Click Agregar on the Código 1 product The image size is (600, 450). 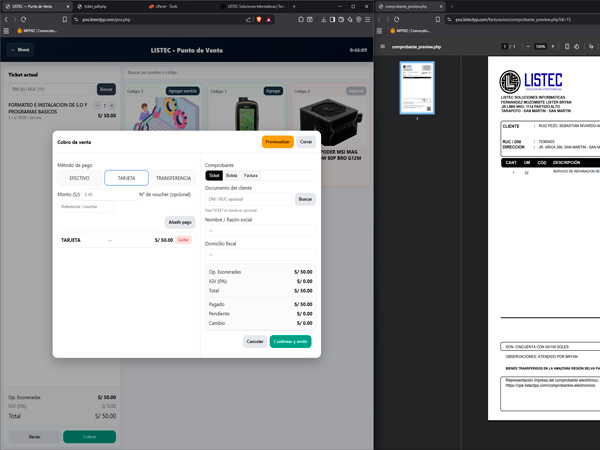pos(273,91)
